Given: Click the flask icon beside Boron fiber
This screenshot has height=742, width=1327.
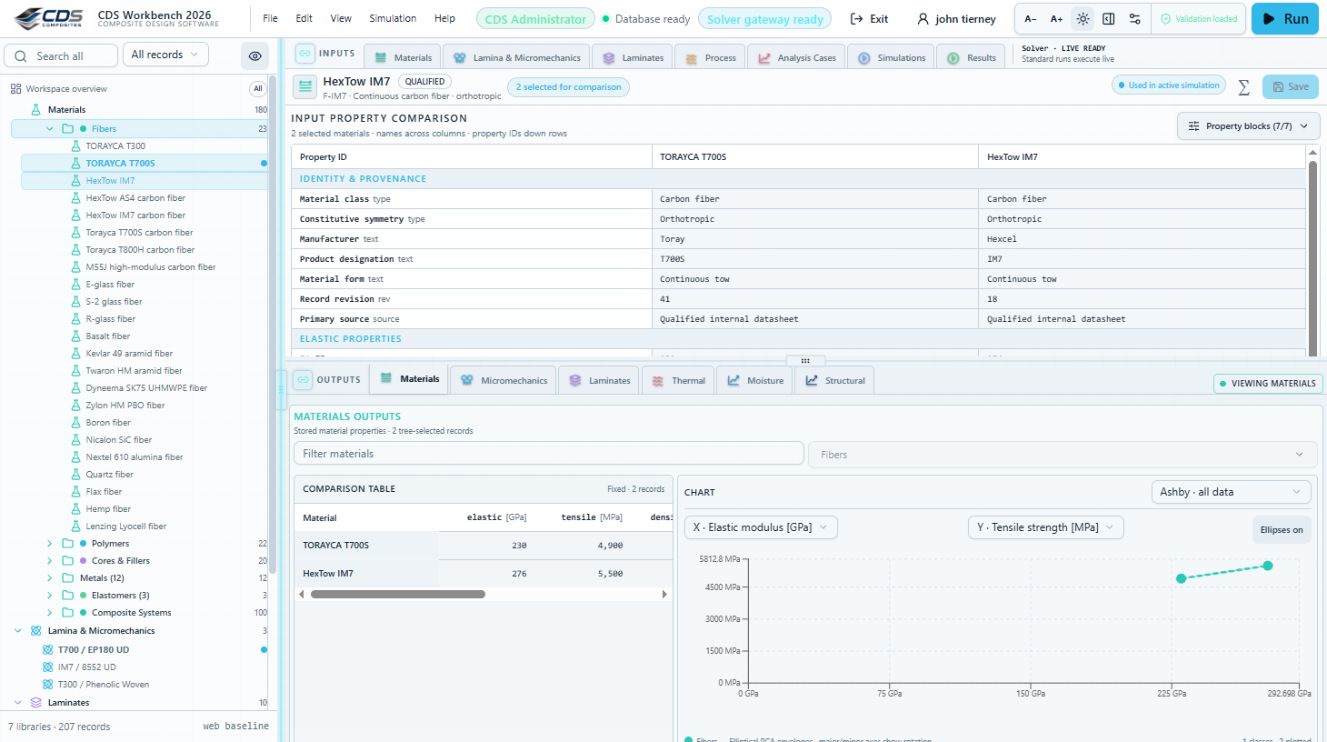Looking at the screenshot, I should tap(76, 423).
